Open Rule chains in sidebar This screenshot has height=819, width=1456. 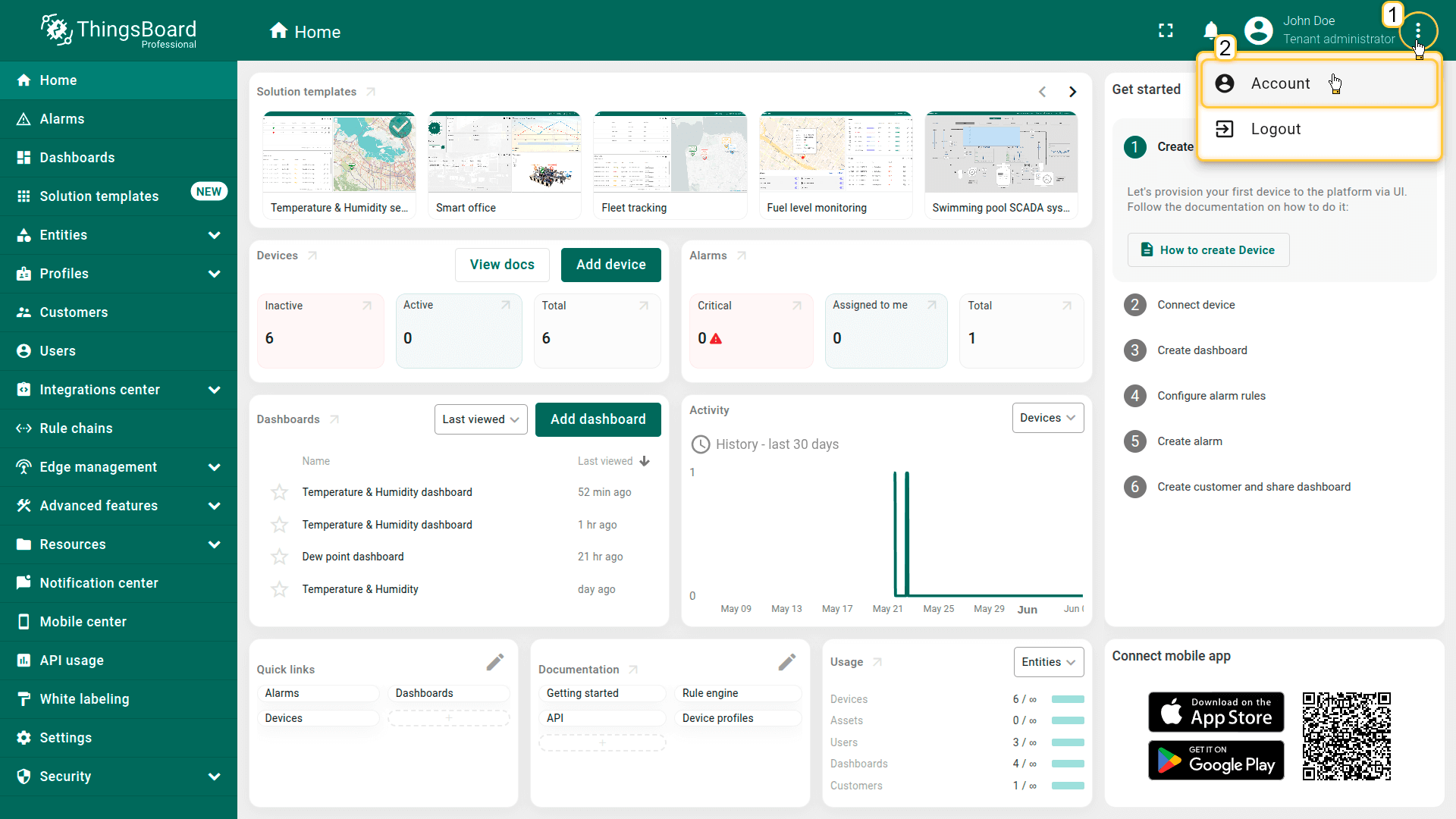tap(76, 428)
